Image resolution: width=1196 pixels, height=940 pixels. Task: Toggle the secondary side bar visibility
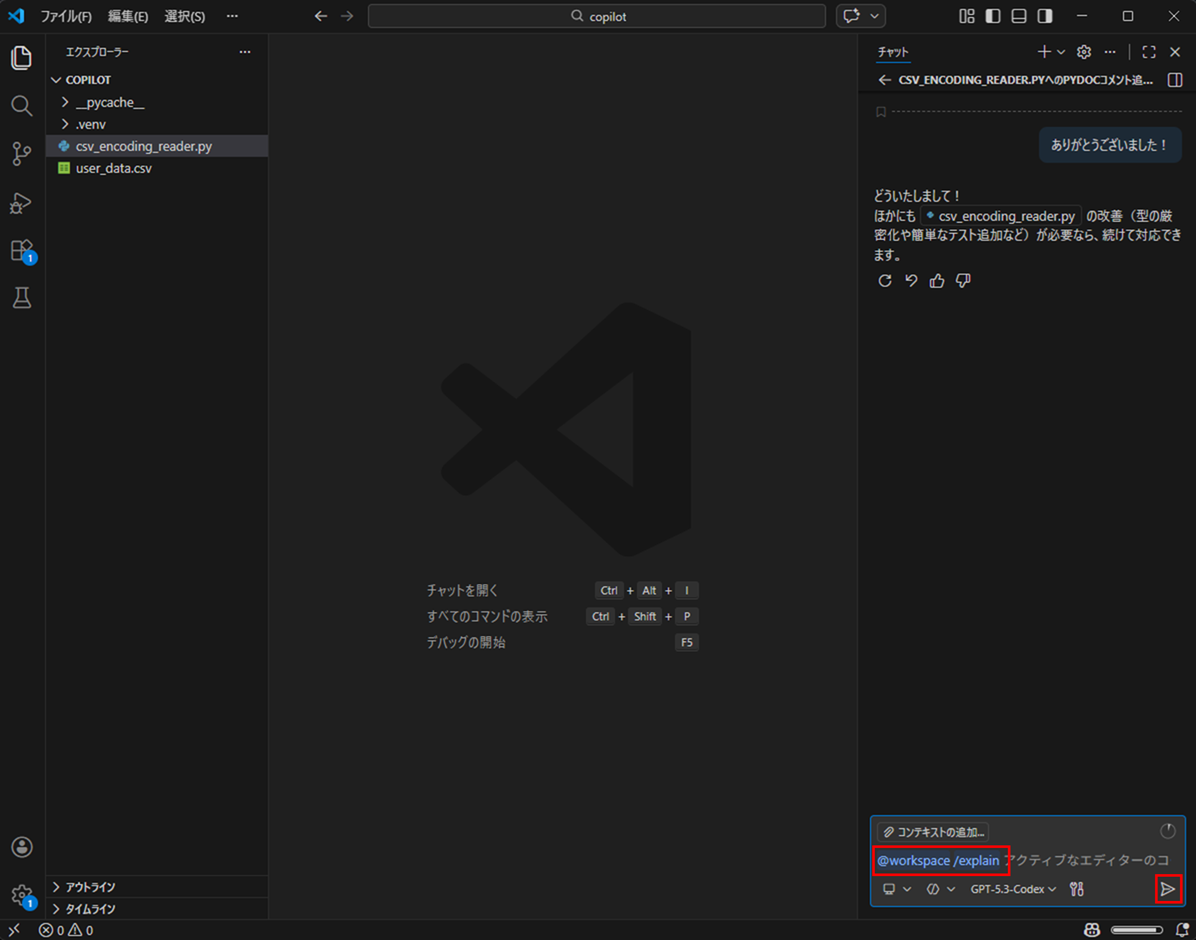(x=1044, y=16)
